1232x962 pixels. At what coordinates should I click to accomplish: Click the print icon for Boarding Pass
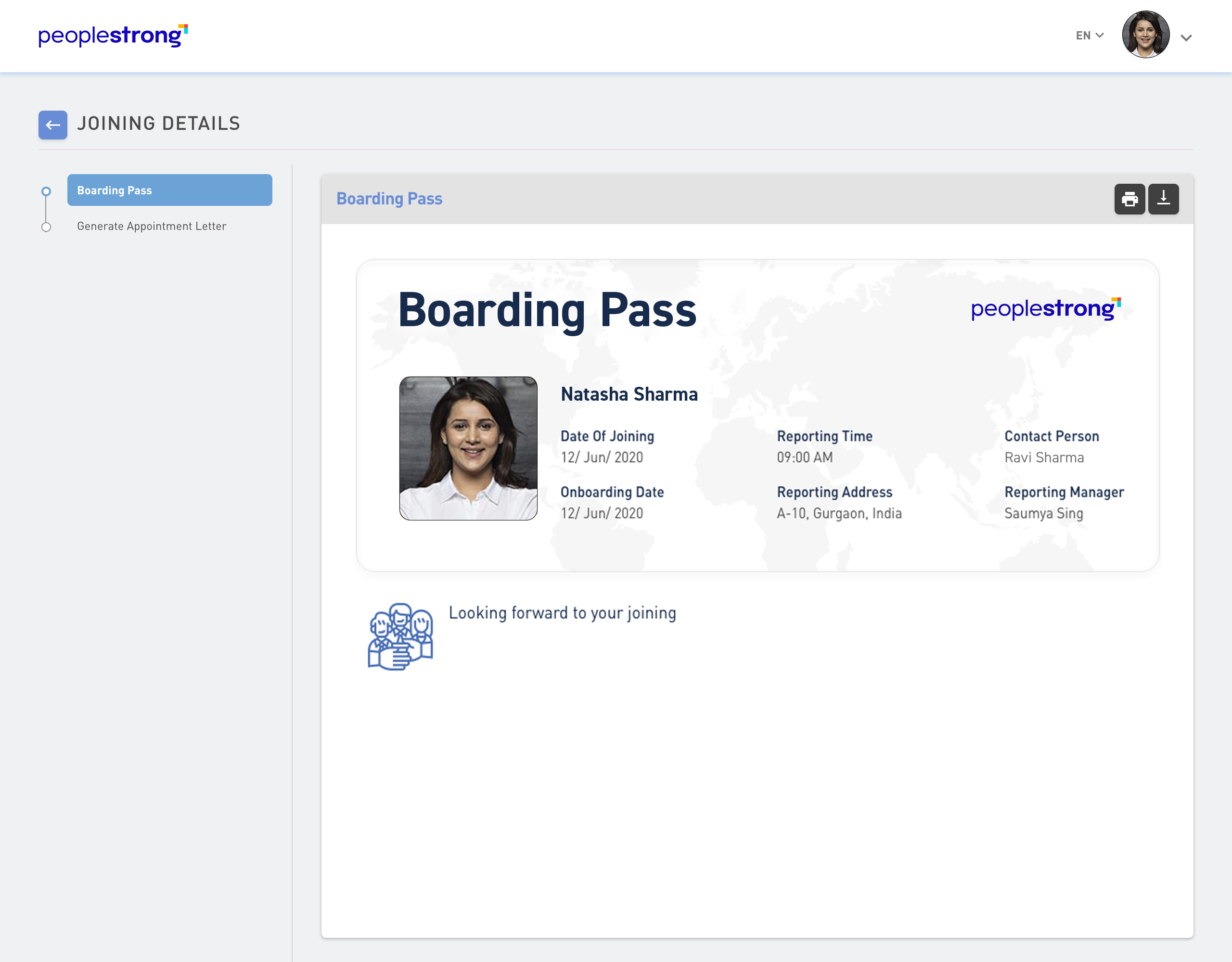tap(1129, 199)
